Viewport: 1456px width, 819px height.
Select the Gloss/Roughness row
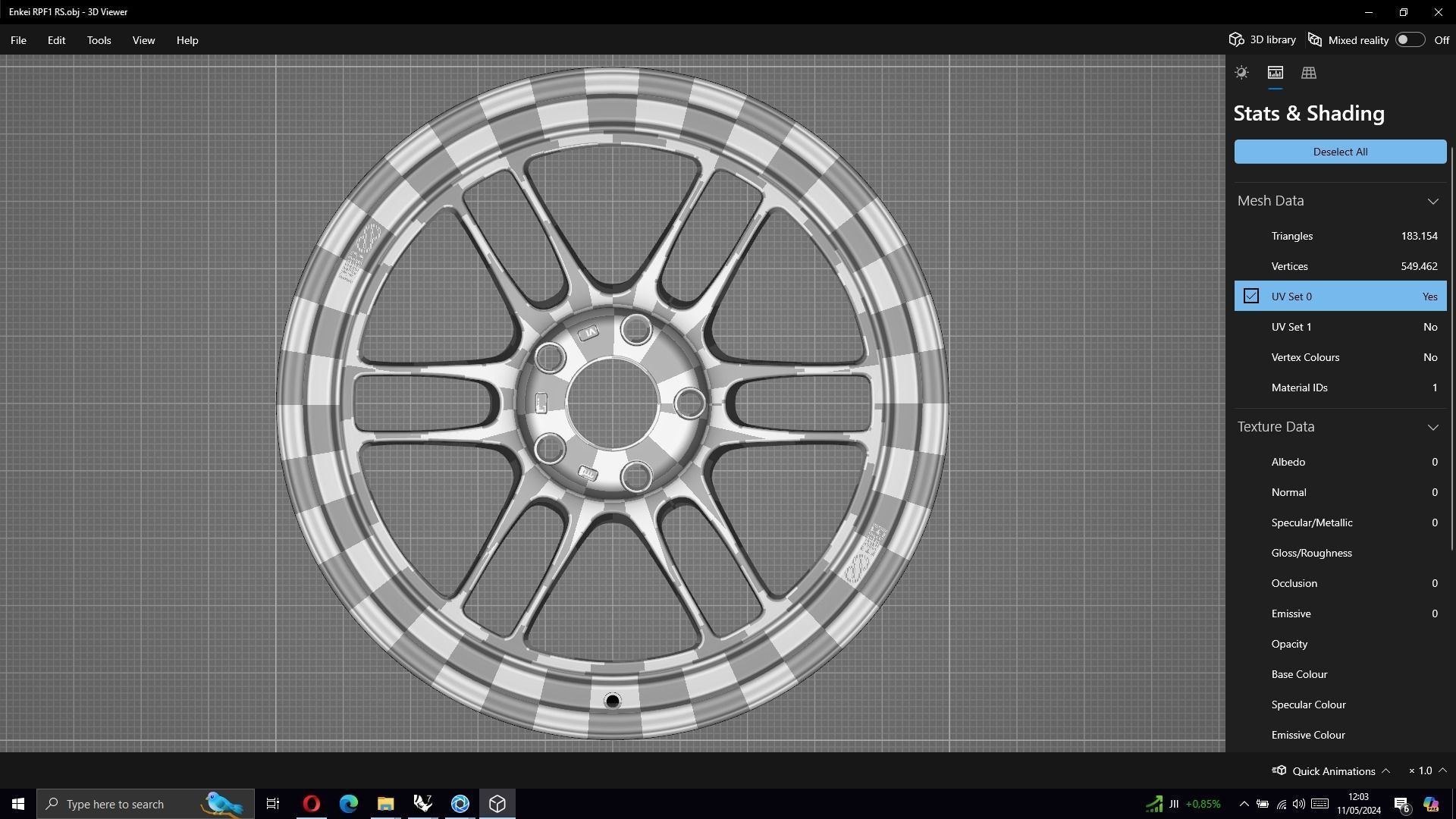coord(1340,553)
